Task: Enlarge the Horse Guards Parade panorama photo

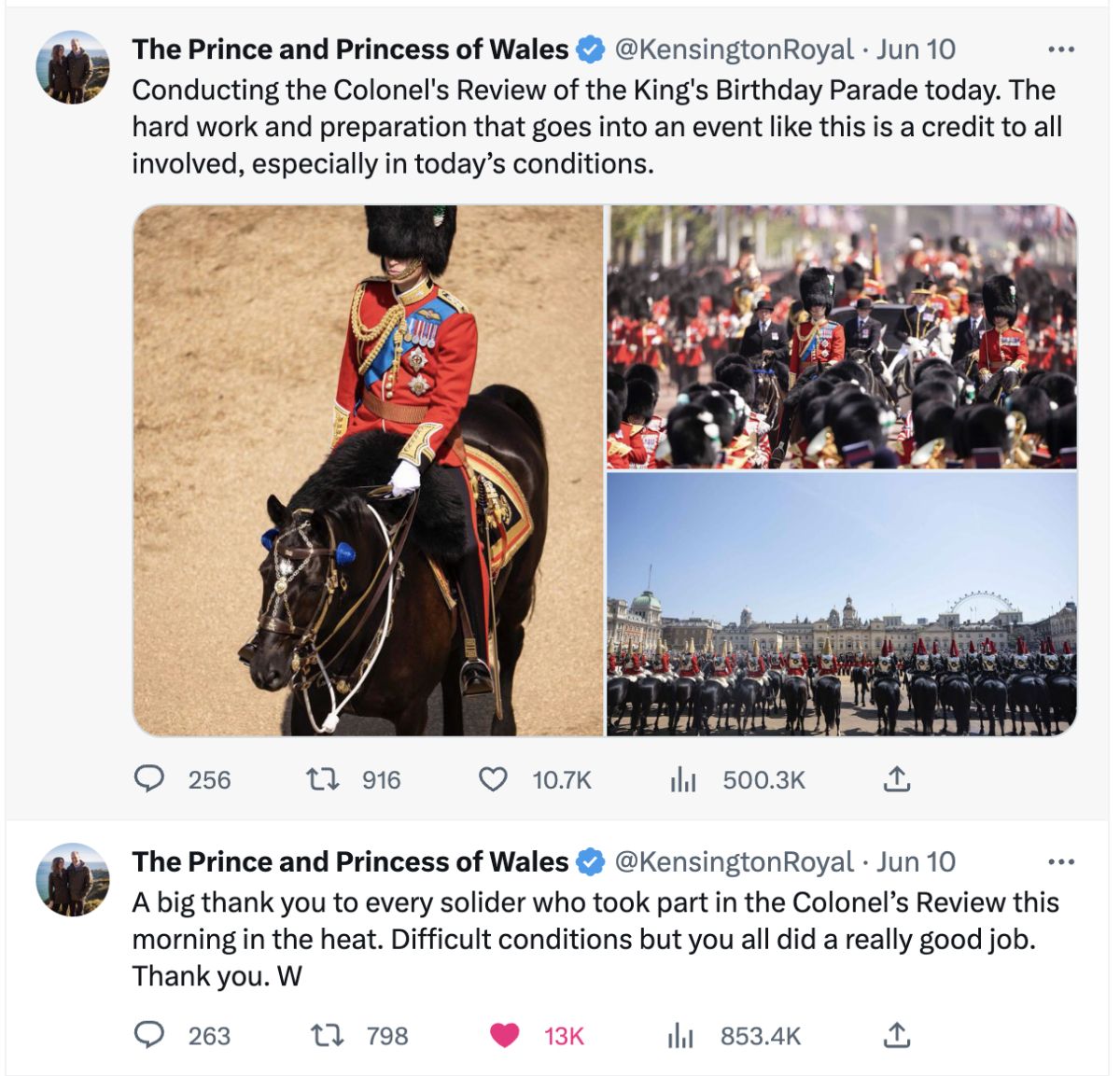Action: 842,604
